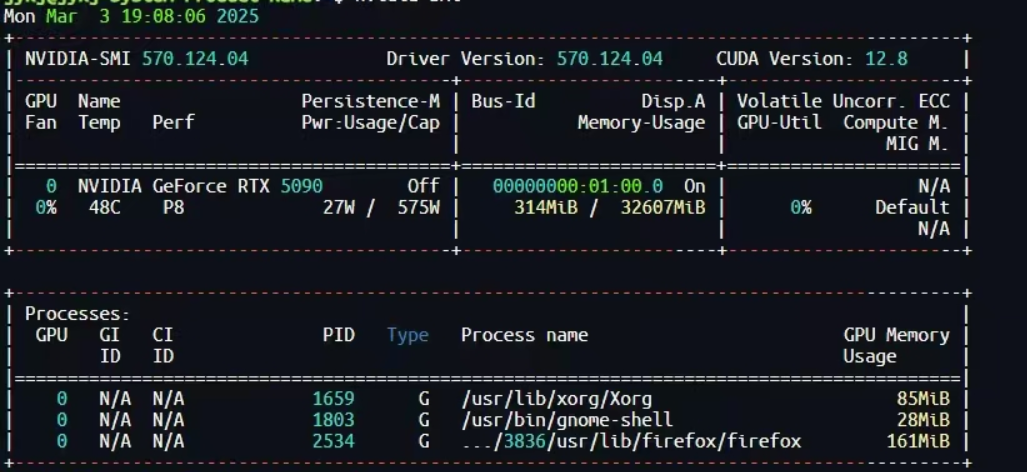Click the Process name column header
The height and width of the screenshot is (472, 1027).
coord(525,335)
